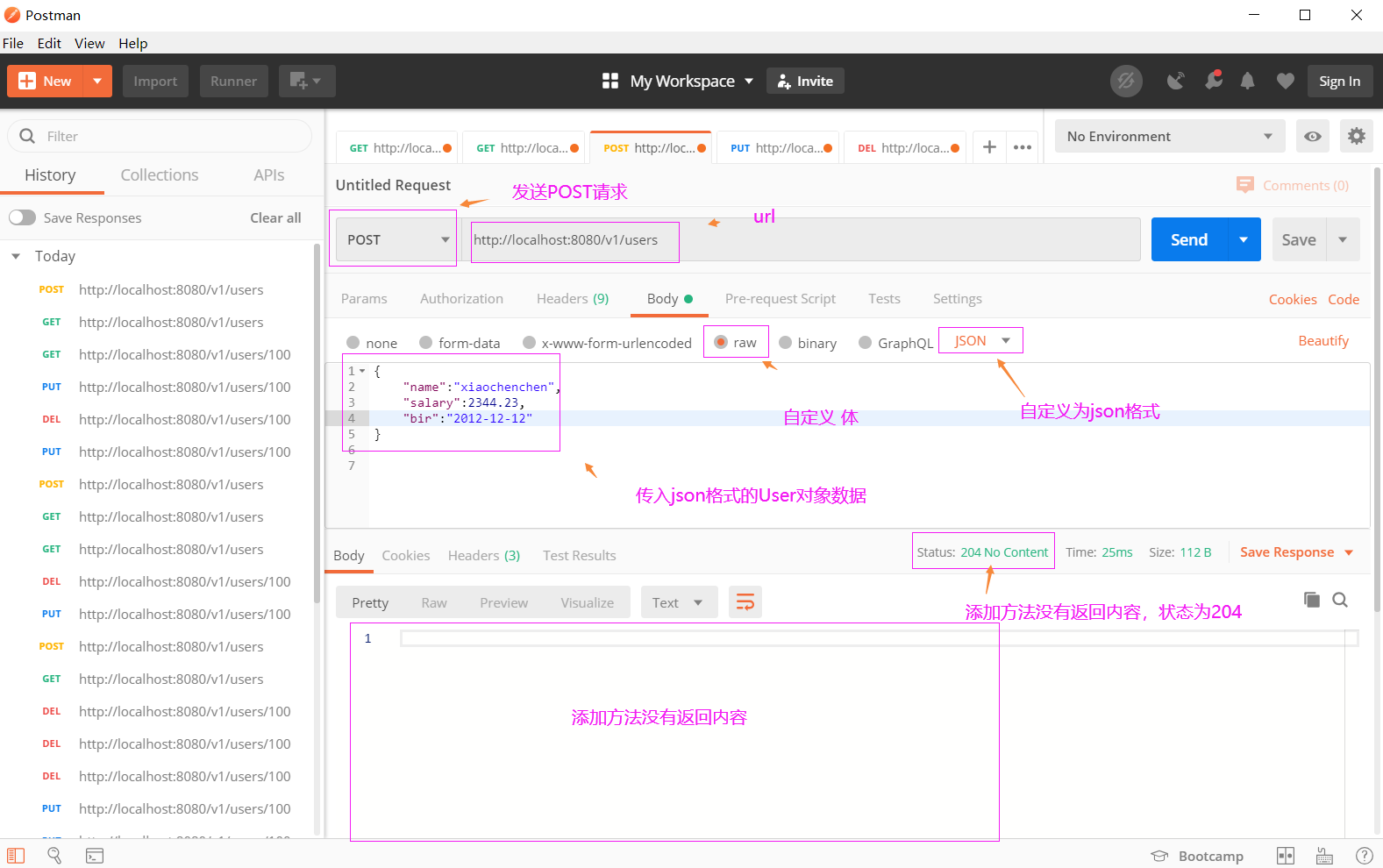Screen dimensions: 1383x868
Task: Click the Import button
Action: coord(155,81)
